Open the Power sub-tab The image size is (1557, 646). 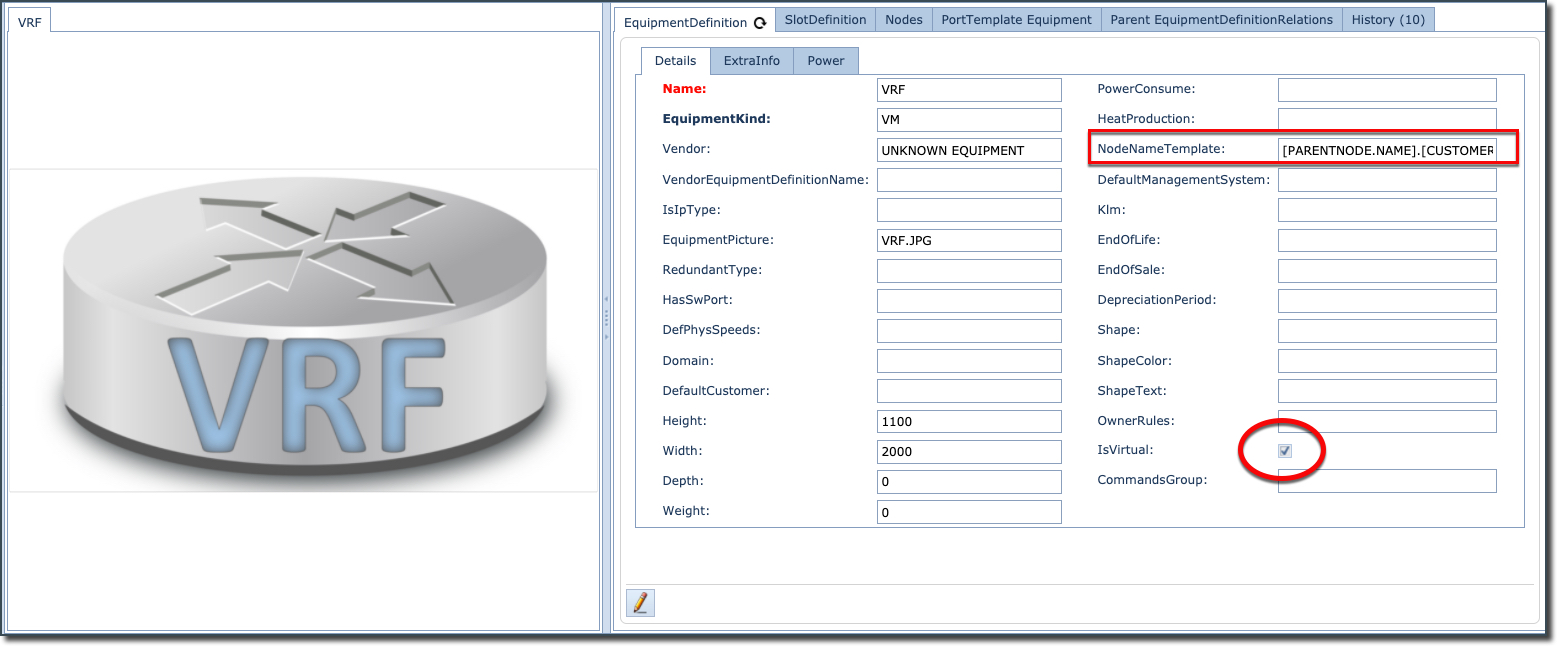tap(825, 61)
